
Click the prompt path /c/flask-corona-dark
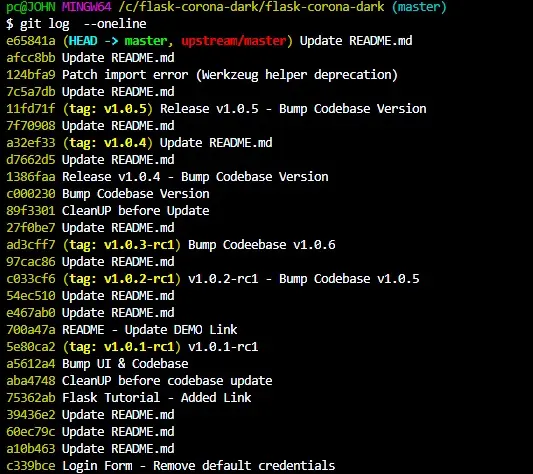[x=251, y=7]
